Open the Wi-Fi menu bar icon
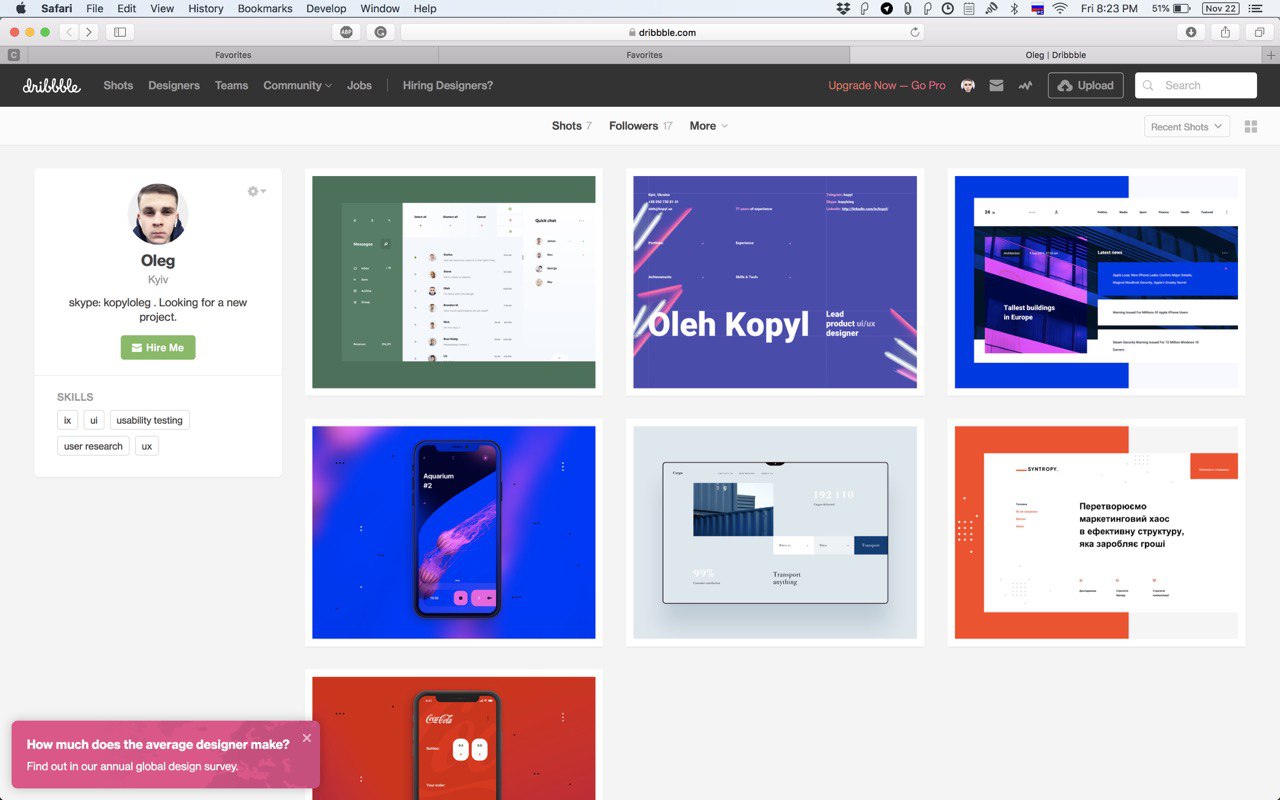Screen dimensions: 1280x800 pos(1060,8)
